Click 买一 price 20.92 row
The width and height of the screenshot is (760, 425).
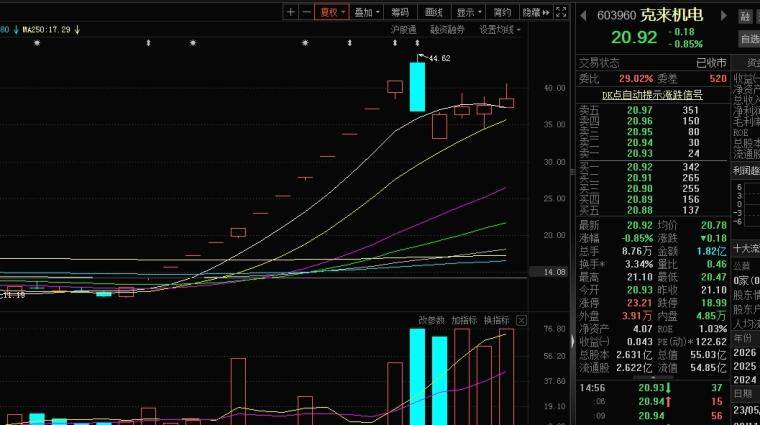point(652,167)
